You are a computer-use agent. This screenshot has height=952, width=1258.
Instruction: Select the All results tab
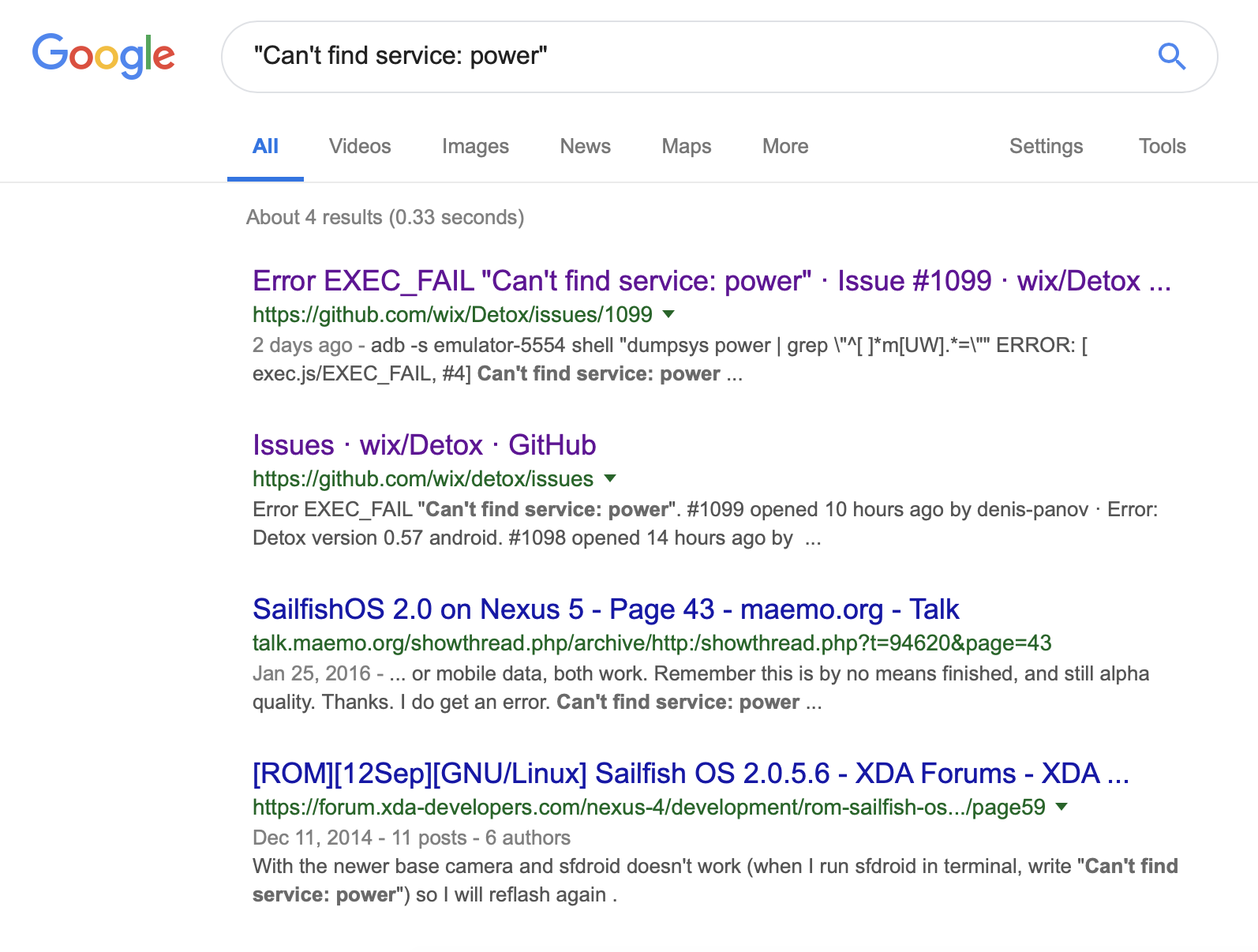click(265, 146)
